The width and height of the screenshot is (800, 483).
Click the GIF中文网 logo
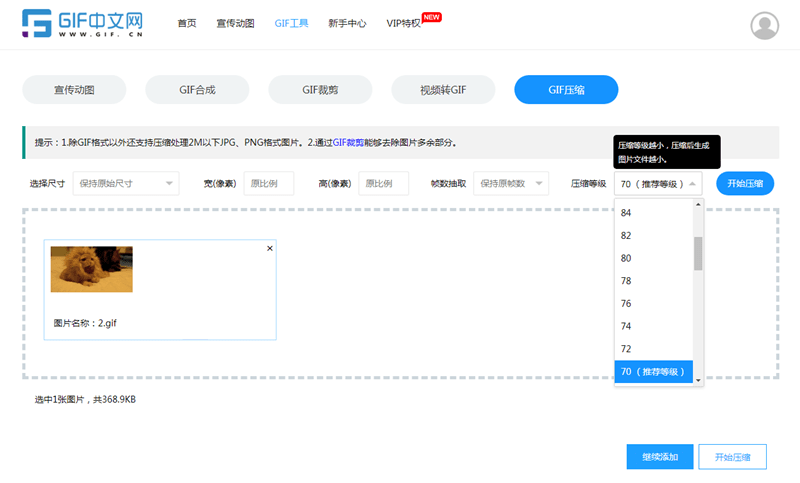(82, 23)
